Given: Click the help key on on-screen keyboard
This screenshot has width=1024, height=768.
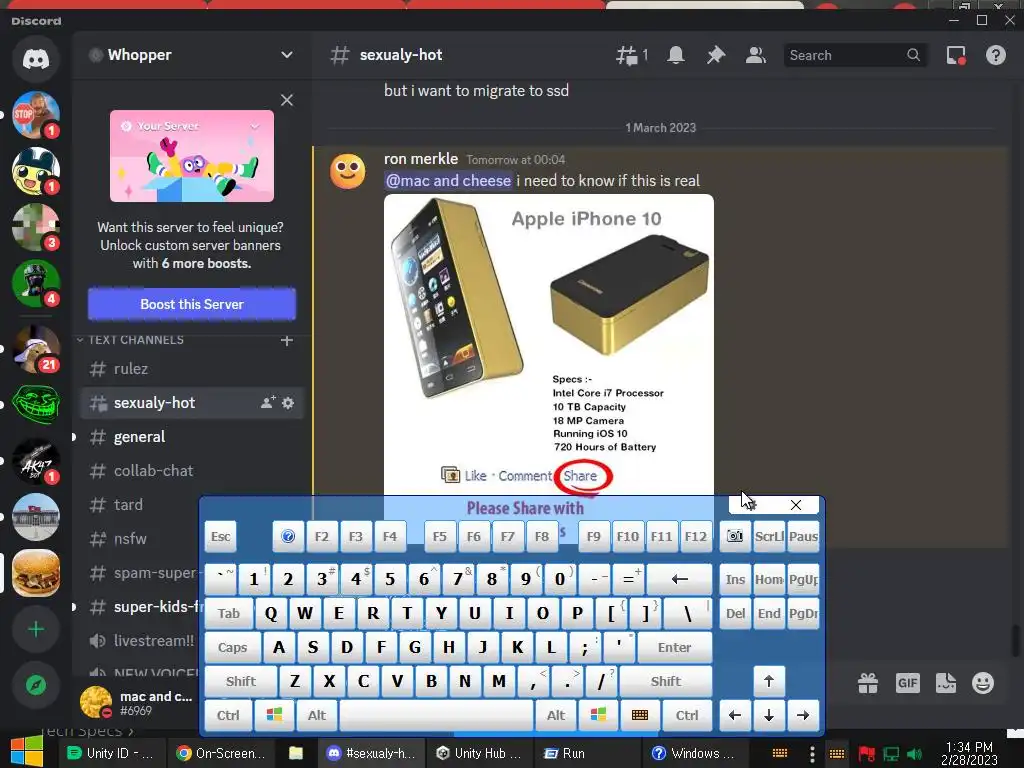Looking at the screenshot, I should [288, 537].
